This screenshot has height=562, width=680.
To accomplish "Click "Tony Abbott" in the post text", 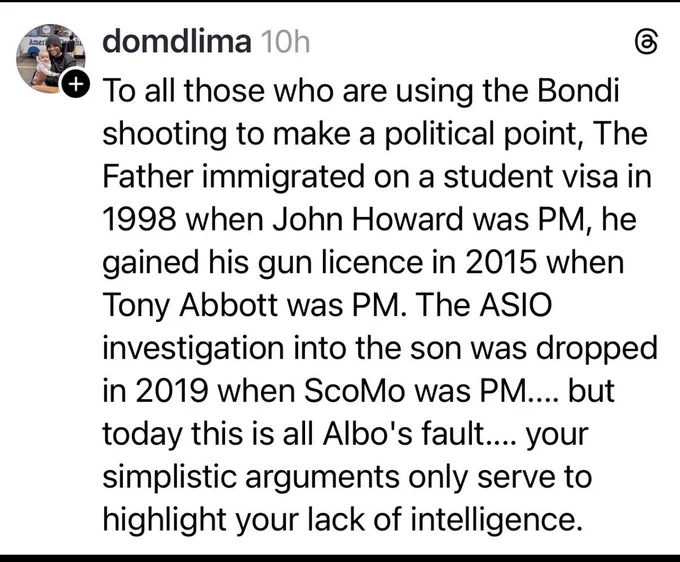I will (190, 305).
